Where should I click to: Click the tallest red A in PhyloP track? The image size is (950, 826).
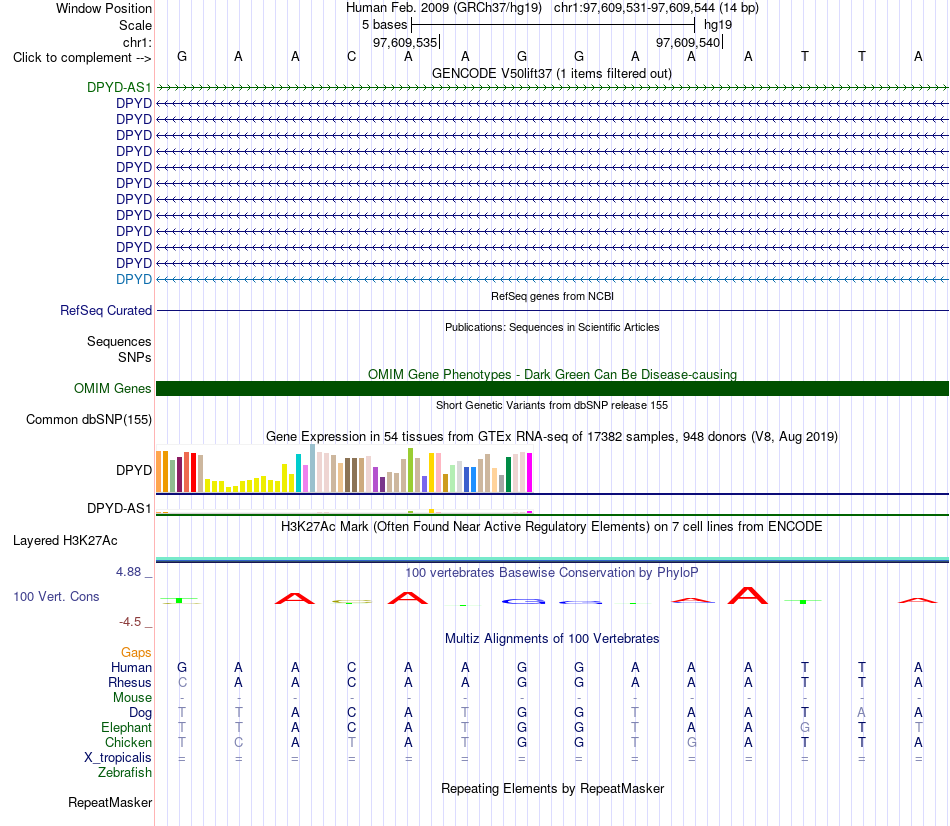[748, 595]
